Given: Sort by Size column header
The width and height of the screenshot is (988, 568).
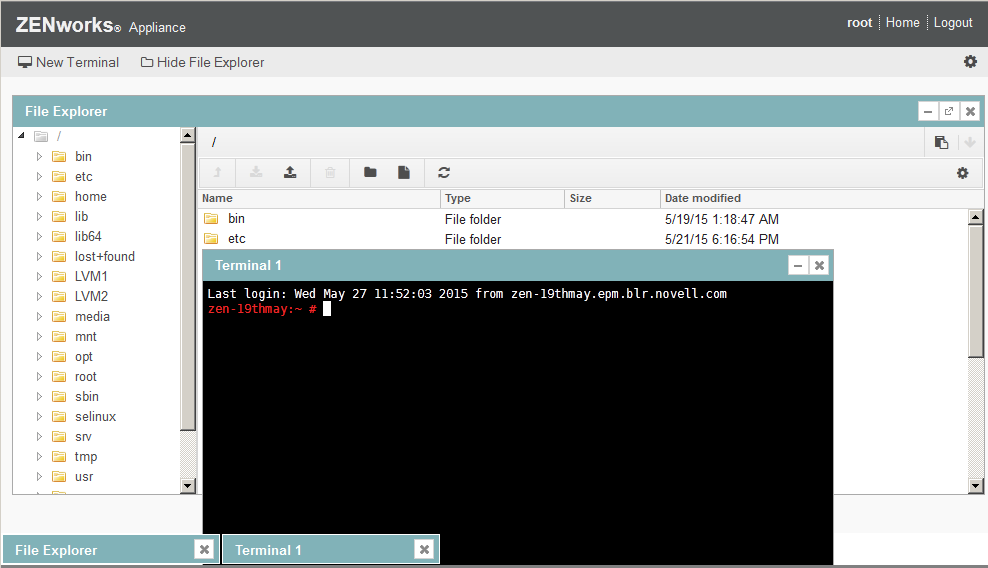Looking at the screenshot, I should pos(612,198).
